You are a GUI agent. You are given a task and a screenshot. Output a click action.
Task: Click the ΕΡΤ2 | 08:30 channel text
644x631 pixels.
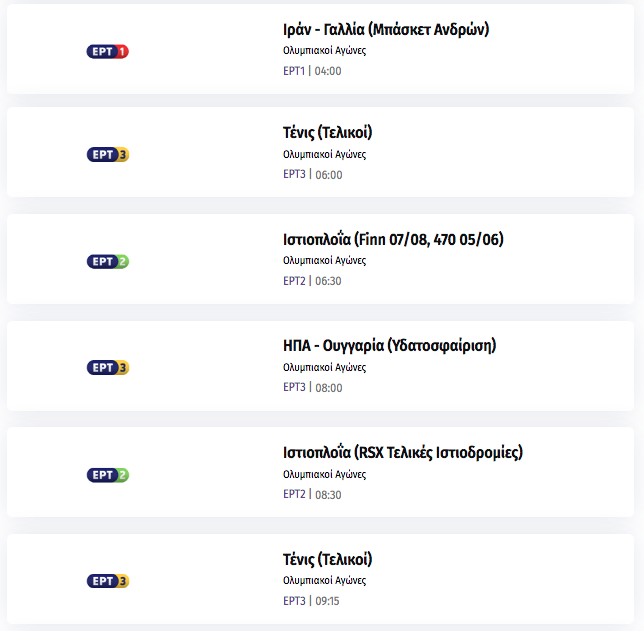tap(312, 494)
